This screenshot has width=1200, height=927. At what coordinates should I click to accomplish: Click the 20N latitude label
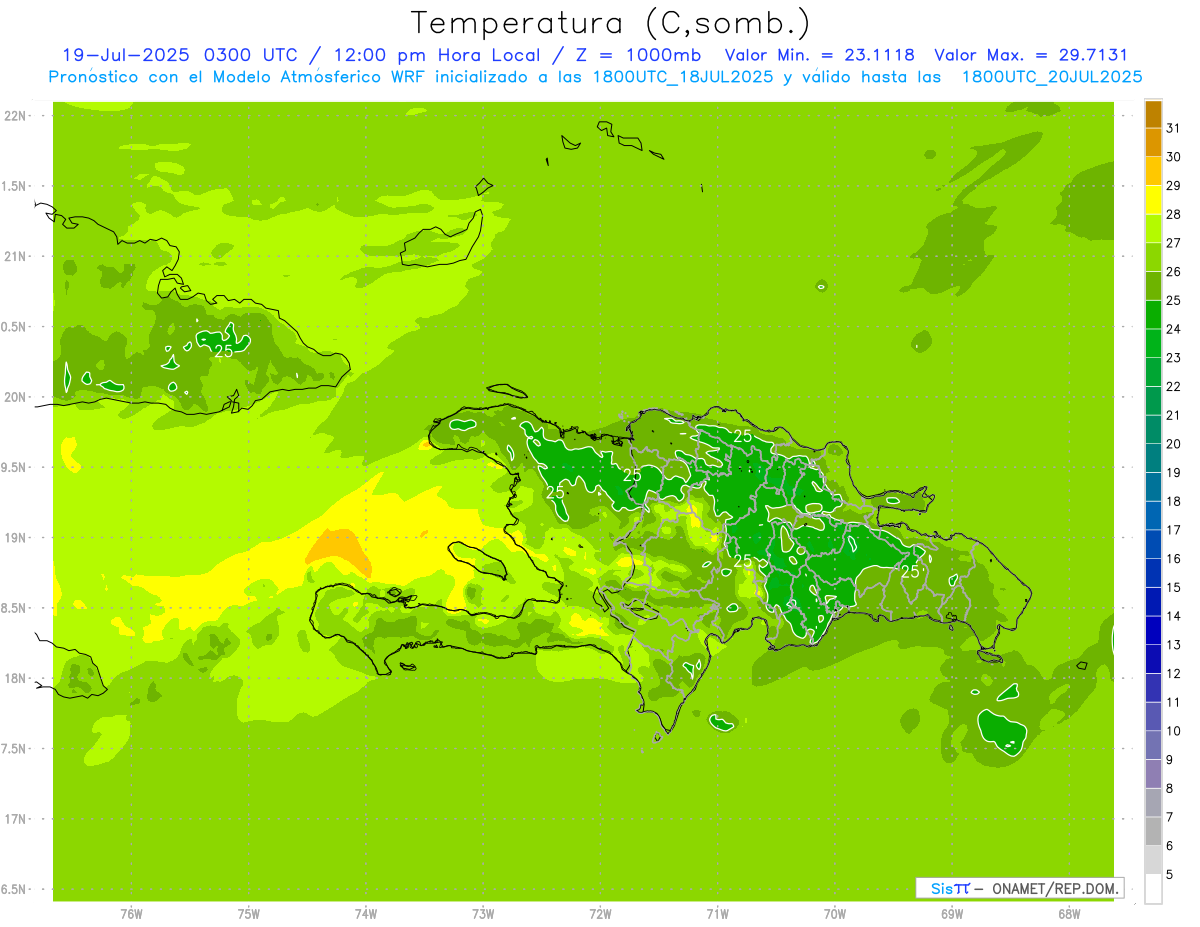16,397
